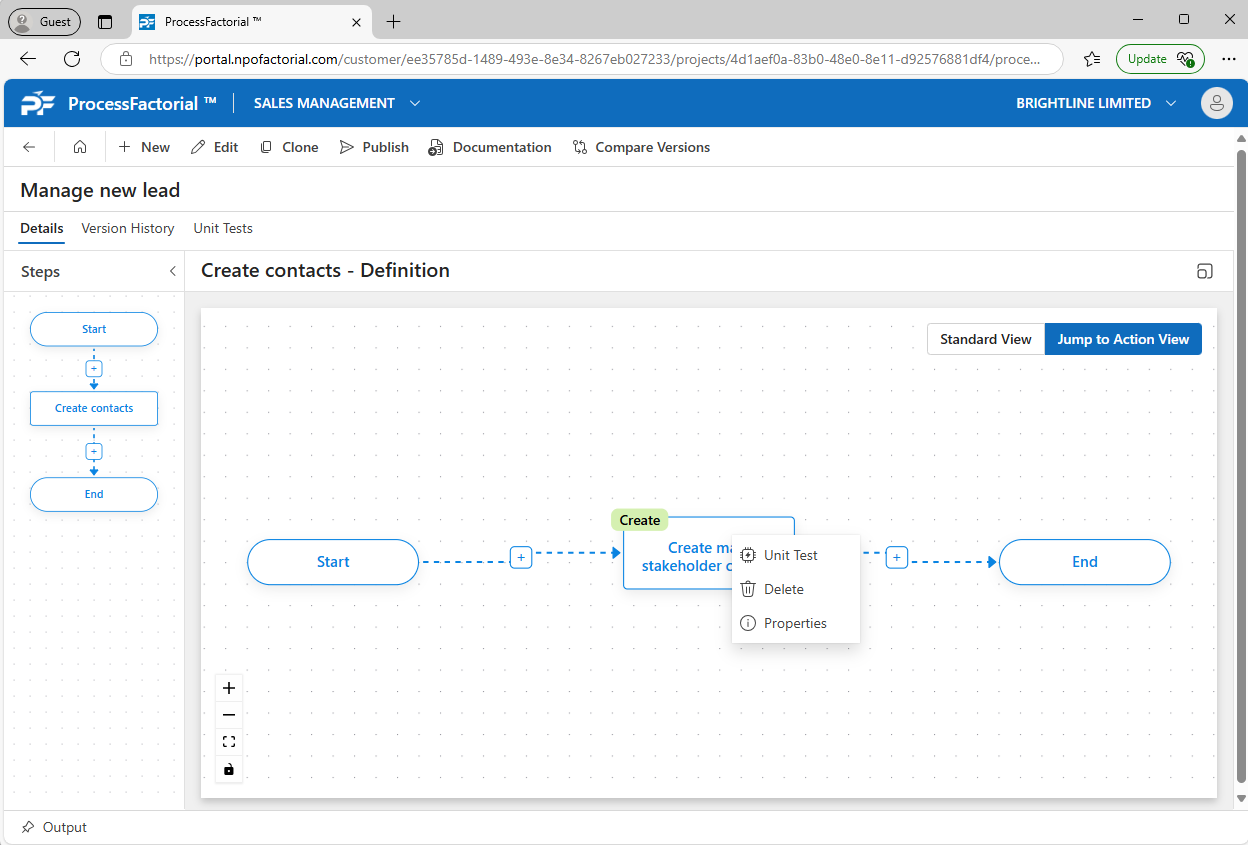Click the Home icon in the toolbar
1248x845 pixels.
[80, 147]
